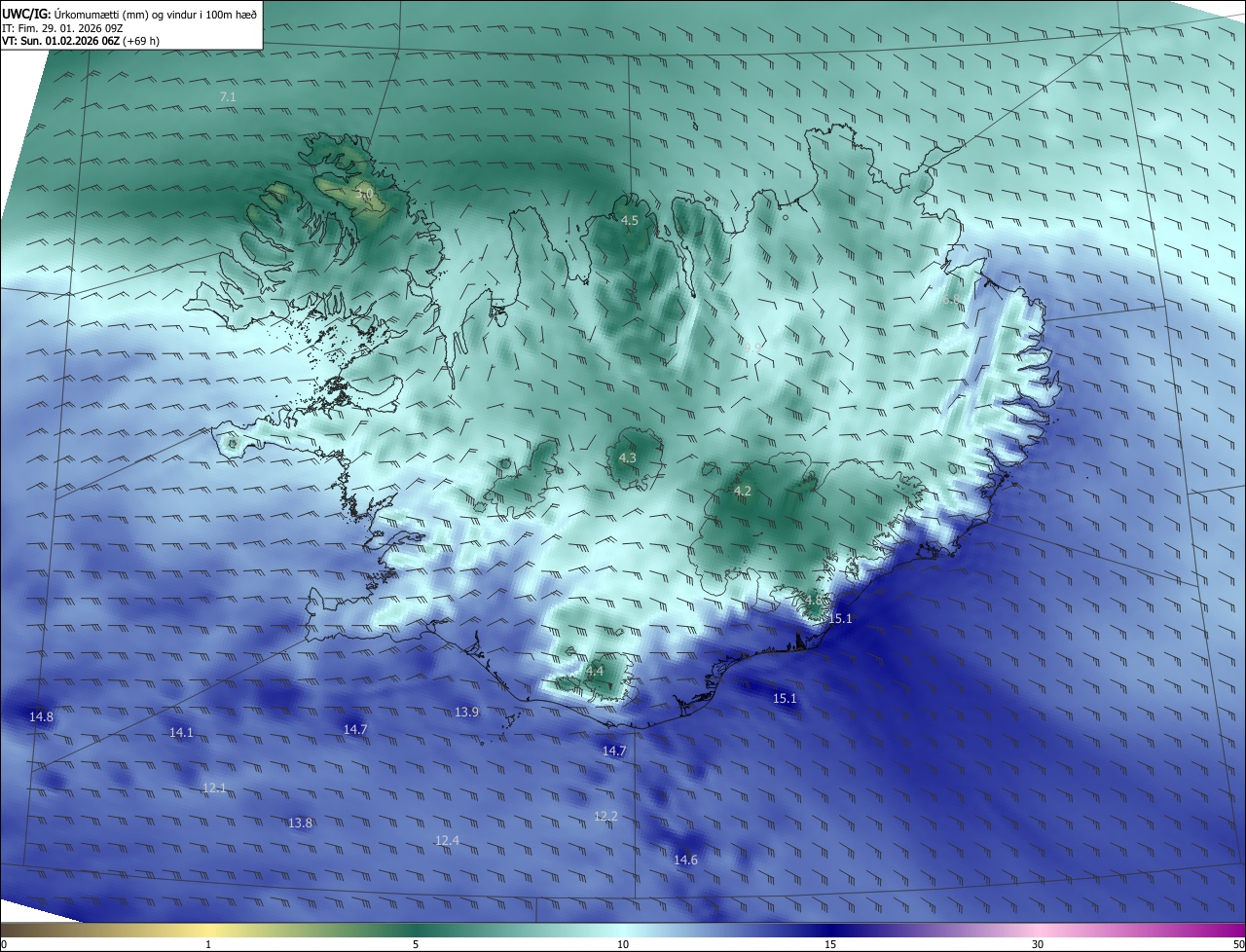
Task: Click the '5' tick on the color scale
Action: point(416,944)
